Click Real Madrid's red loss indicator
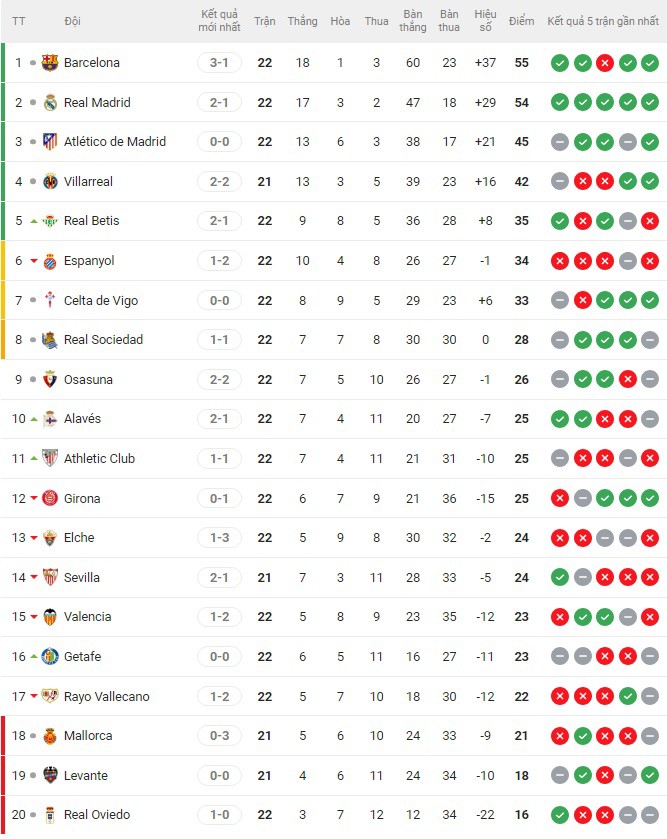 [605, 102]
